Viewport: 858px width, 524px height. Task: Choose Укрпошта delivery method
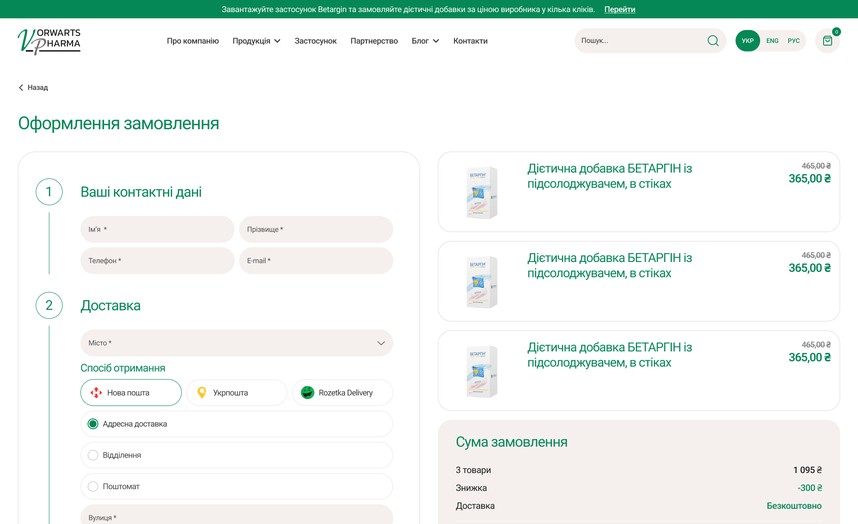(236, 393)
